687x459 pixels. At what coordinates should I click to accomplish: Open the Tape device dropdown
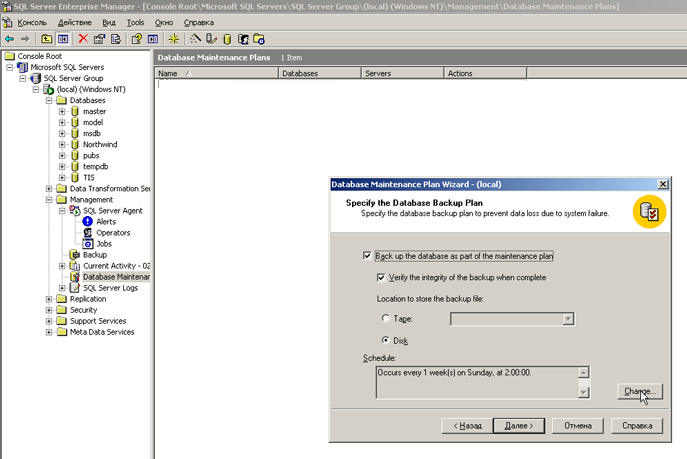pyautogui.click(x=568, y=319)
